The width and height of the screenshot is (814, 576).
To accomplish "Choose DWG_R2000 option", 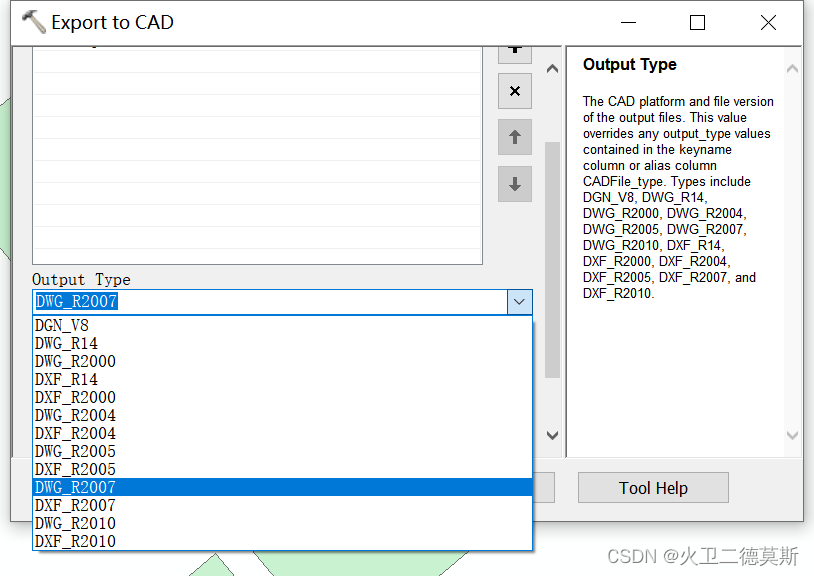I will pyautogui.click(x=282, y=361).
